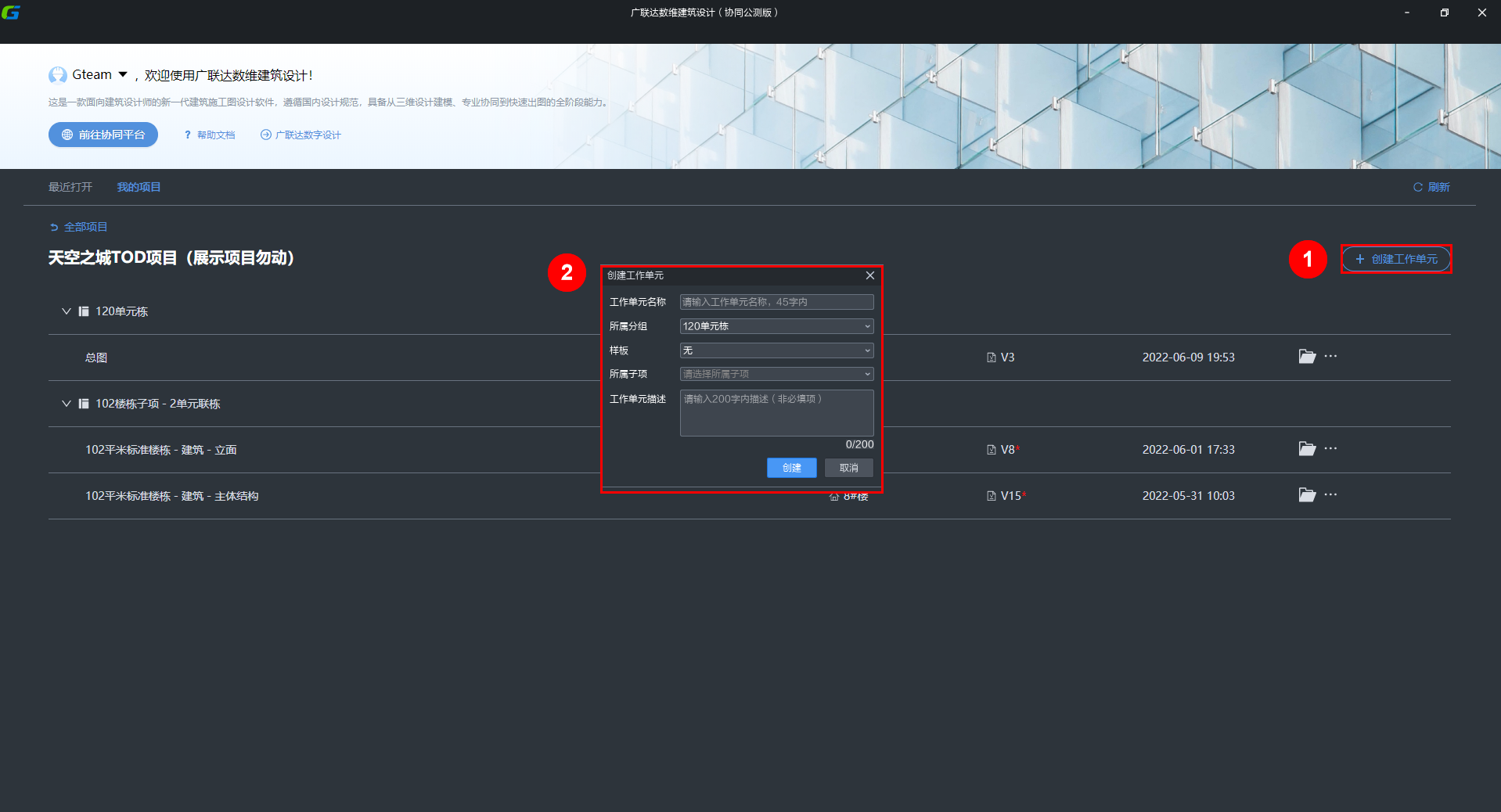Click project title 天空之城TOD项目
This screenshot has width=1501, height=812.
point(171,258)
